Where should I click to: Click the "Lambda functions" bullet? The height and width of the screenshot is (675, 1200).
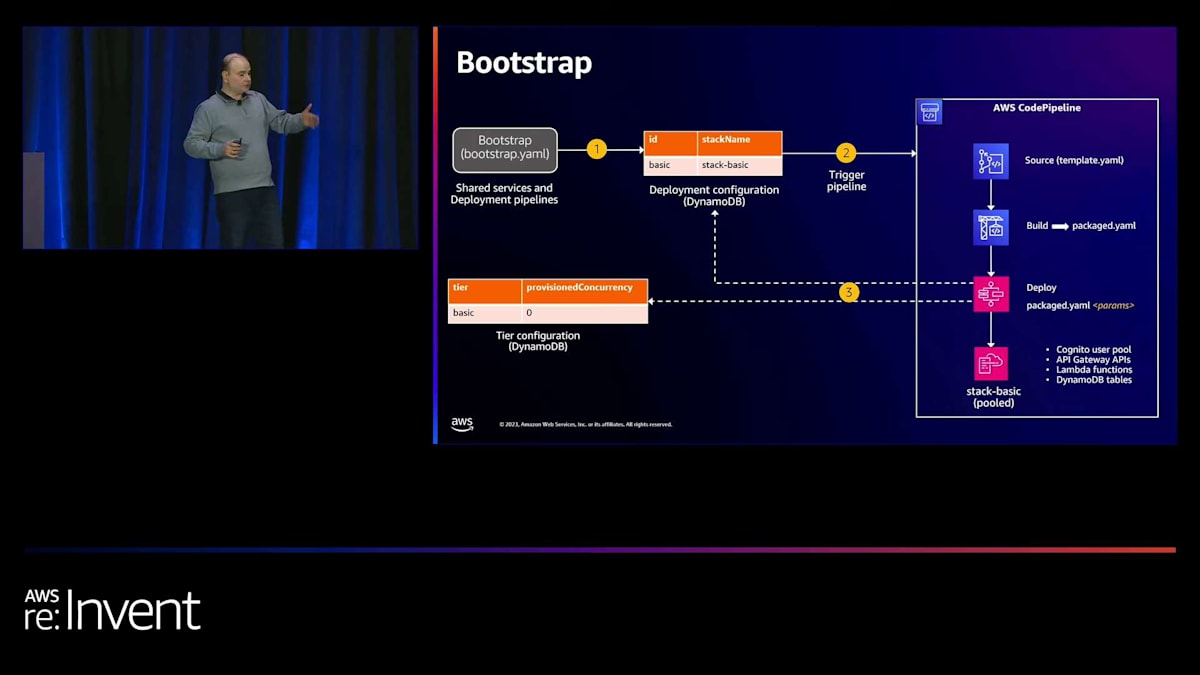[x=1094, y=370]
